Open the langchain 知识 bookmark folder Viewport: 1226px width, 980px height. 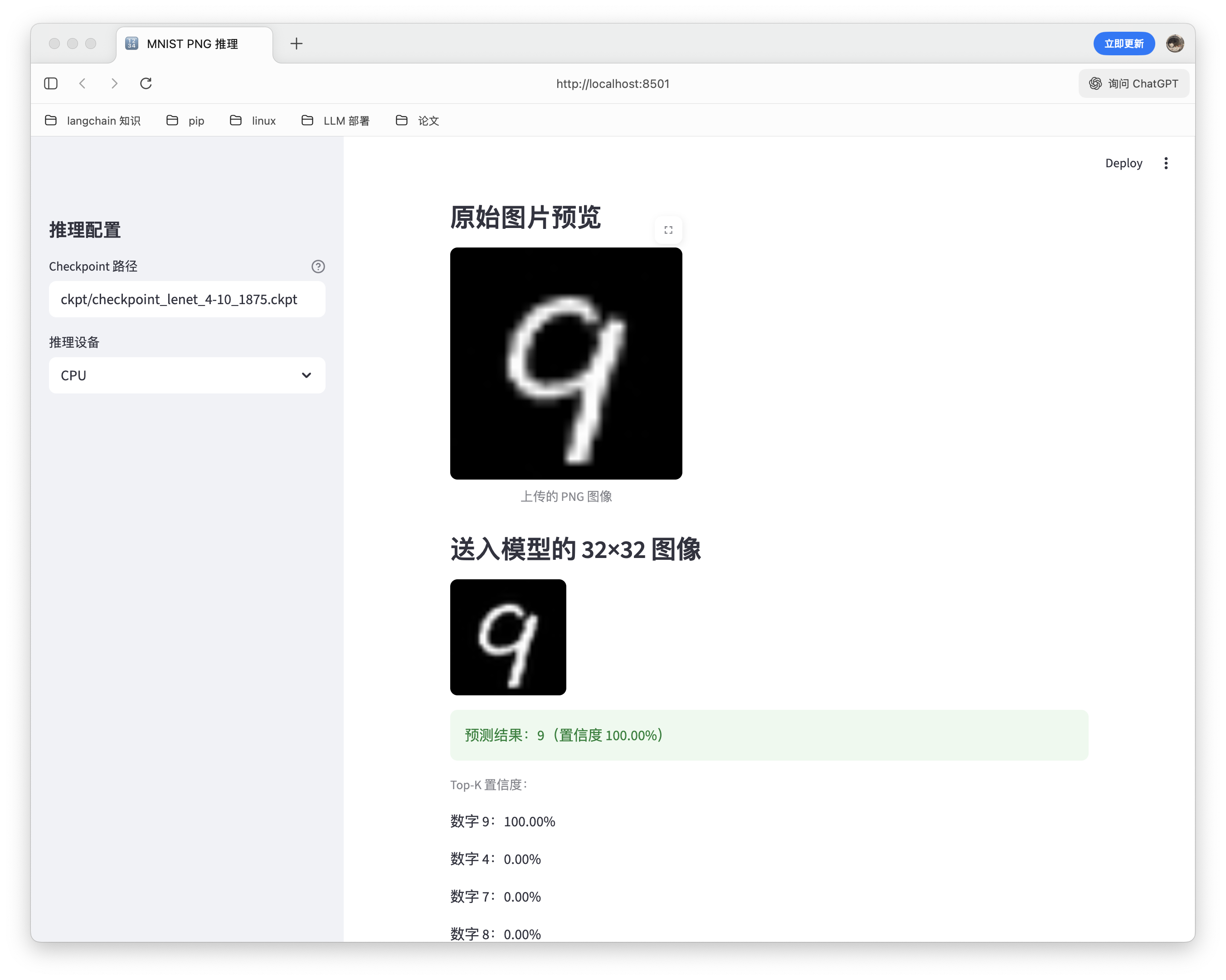coord(93,121)
